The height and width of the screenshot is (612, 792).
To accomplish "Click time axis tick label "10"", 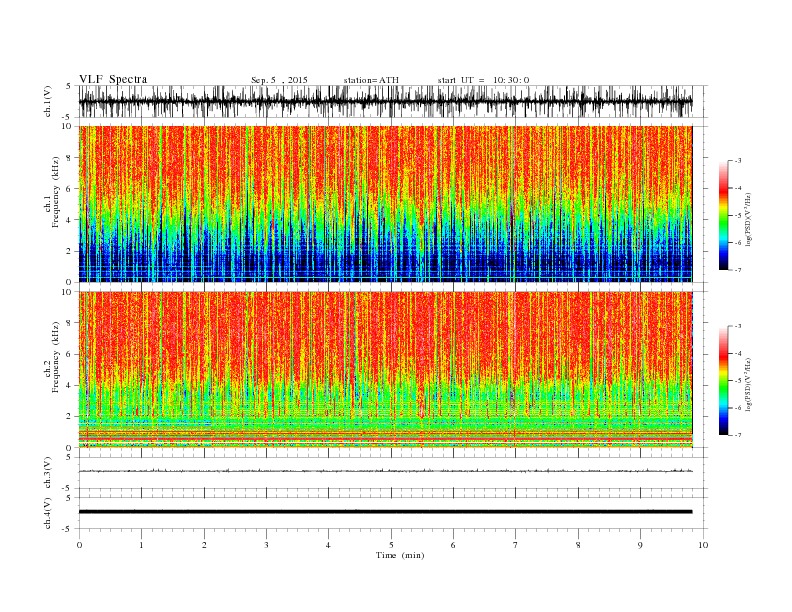I will pyautogui.click(x=703, y=545).
